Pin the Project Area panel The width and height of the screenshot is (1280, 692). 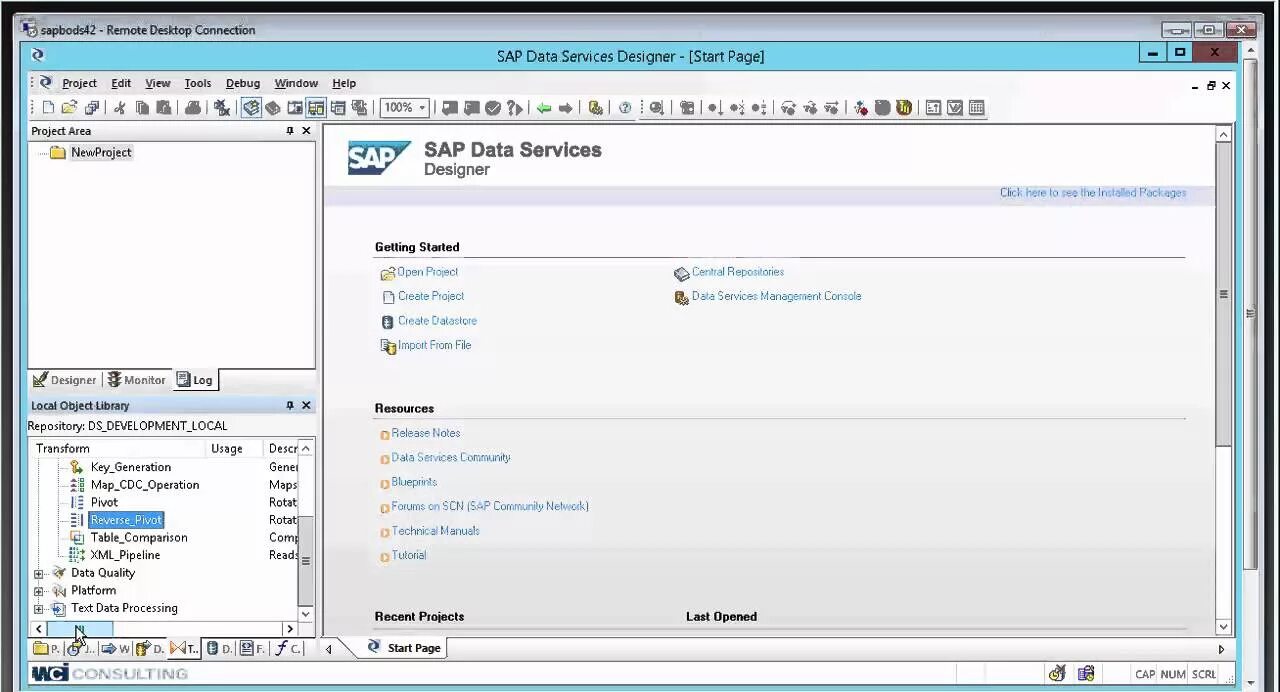point(290,131)
